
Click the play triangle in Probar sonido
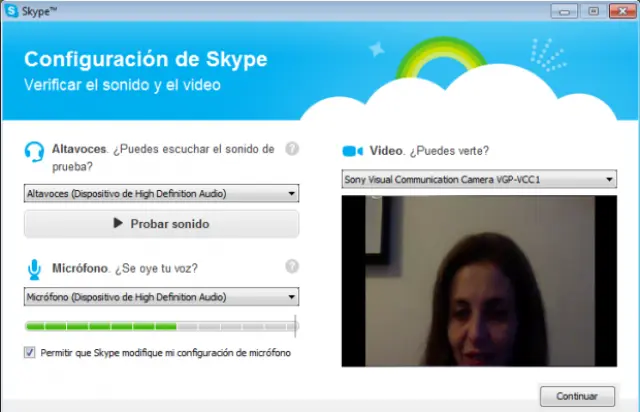pos(118,223)
